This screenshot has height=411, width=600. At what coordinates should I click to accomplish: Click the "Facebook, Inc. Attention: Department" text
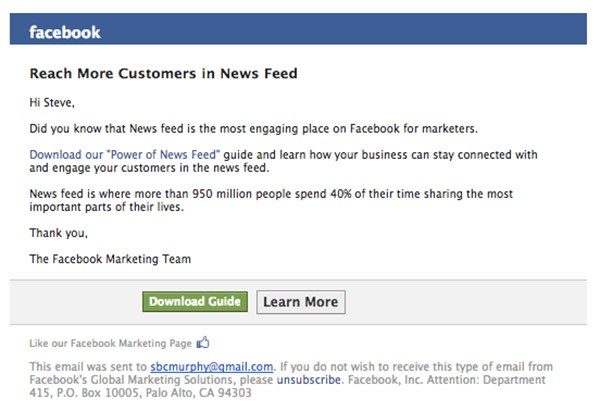pyautogui.click(x=447, y=380)
